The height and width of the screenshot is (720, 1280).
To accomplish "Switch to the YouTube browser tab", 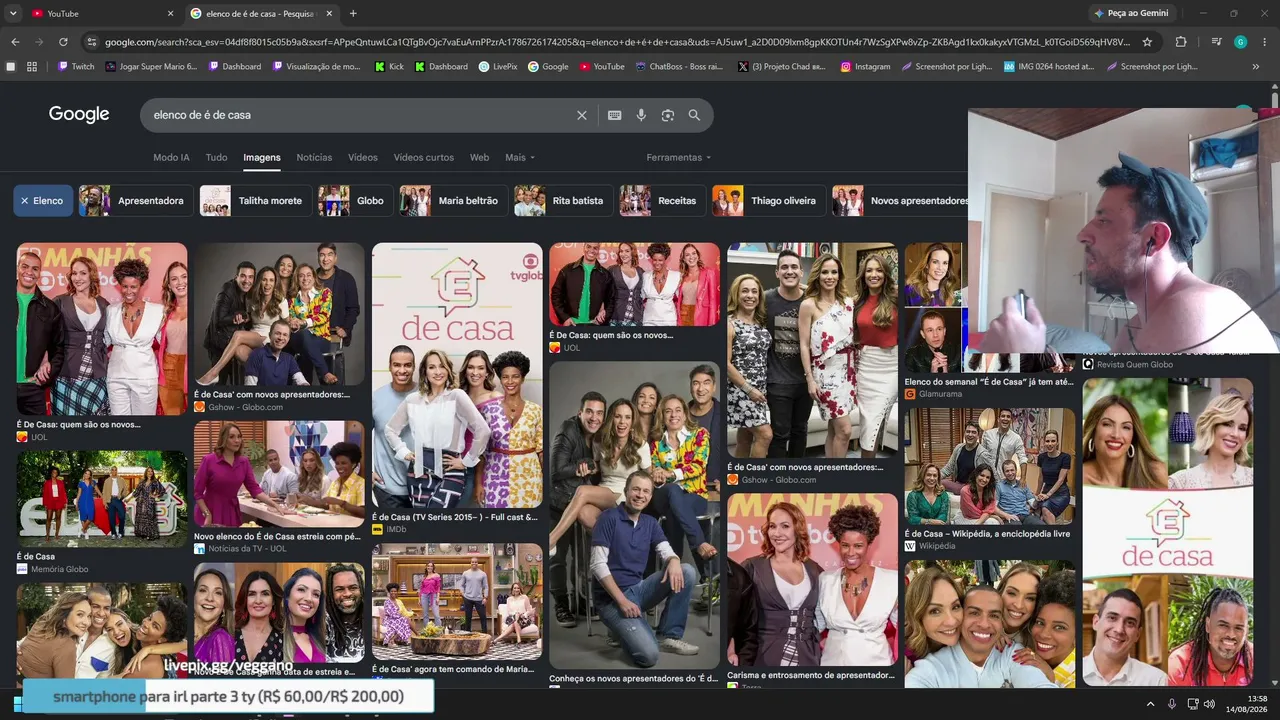I will [100, 13].
